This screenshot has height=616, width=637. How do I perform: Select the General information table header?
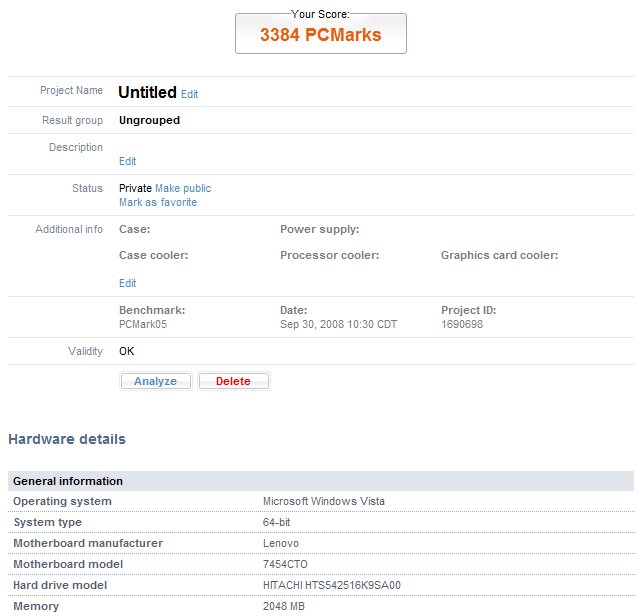click(x=321, y=481)
